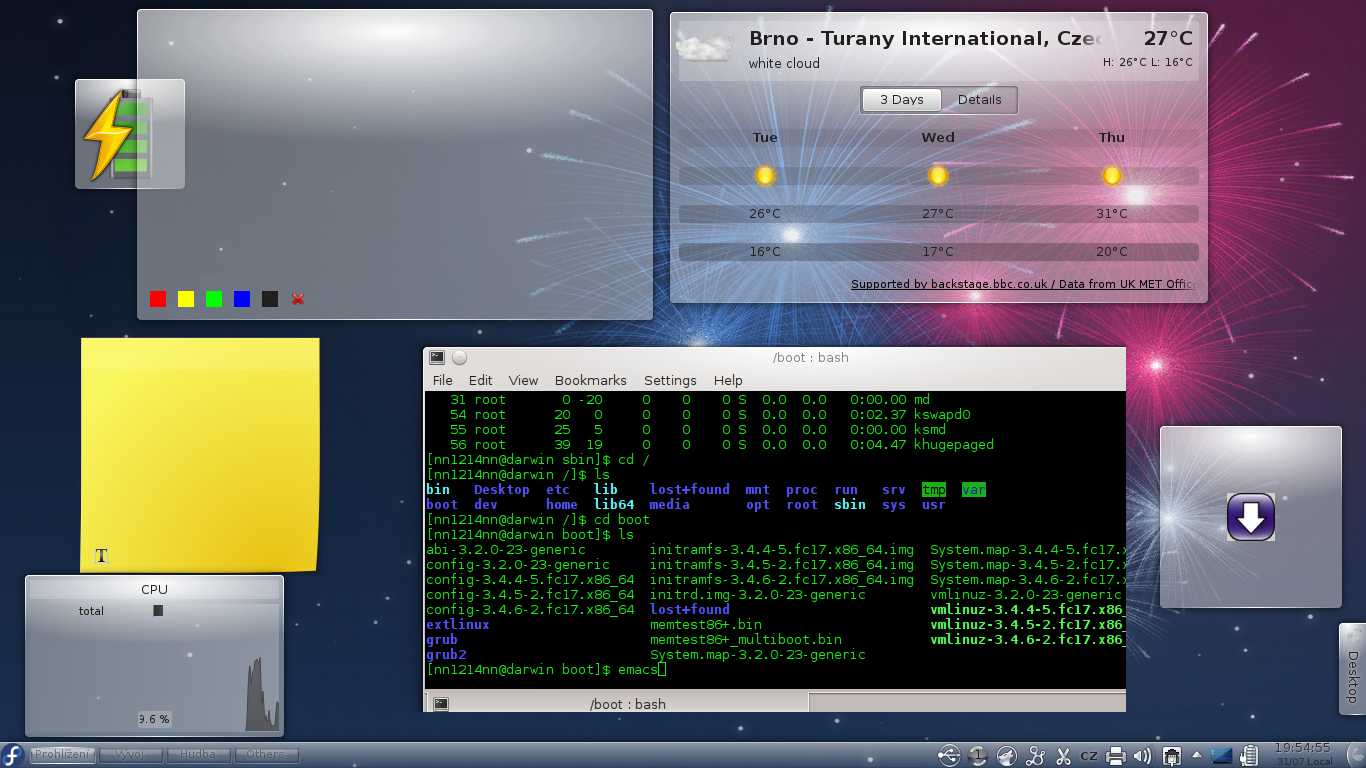This screenshot has height=768, width=1366.
Task: Pick the red color swatch
Action: coord(158,299)
